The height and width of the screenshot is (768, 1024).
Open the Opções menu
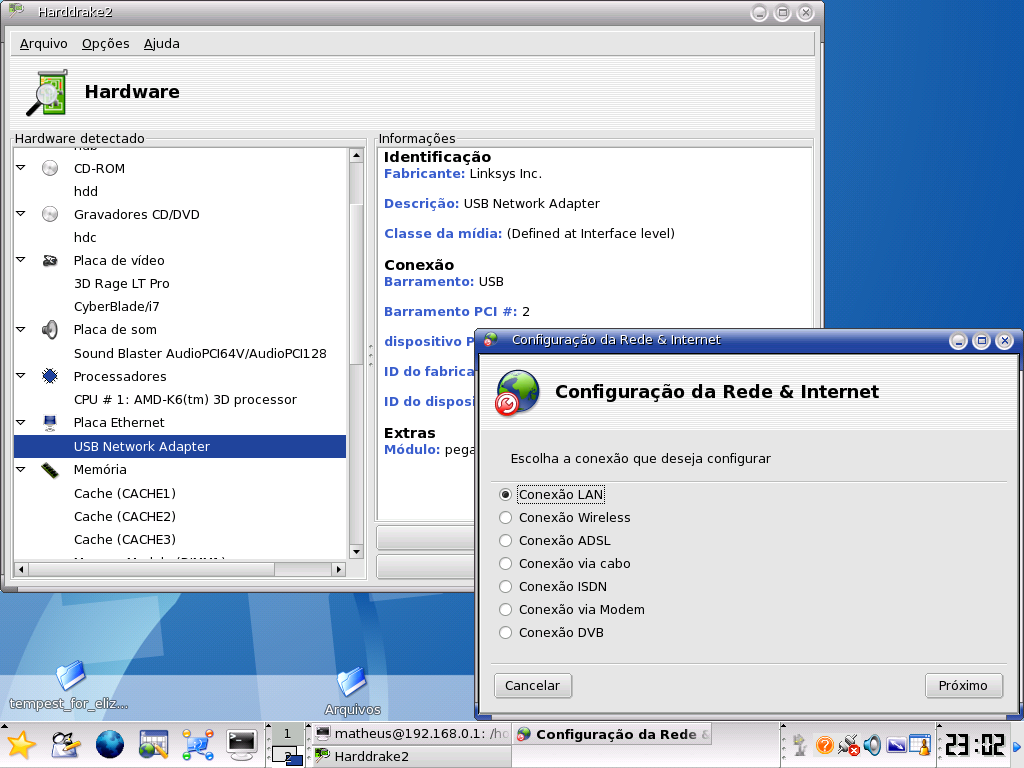(x=106, y=44)
